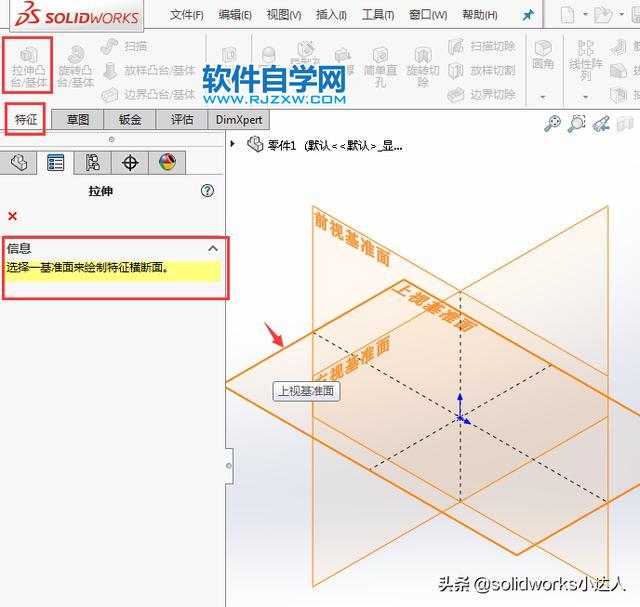The width and height of the screenshot is (640, 607).
Task: Open the 文件(F) menu
Action: click(187, 15)
